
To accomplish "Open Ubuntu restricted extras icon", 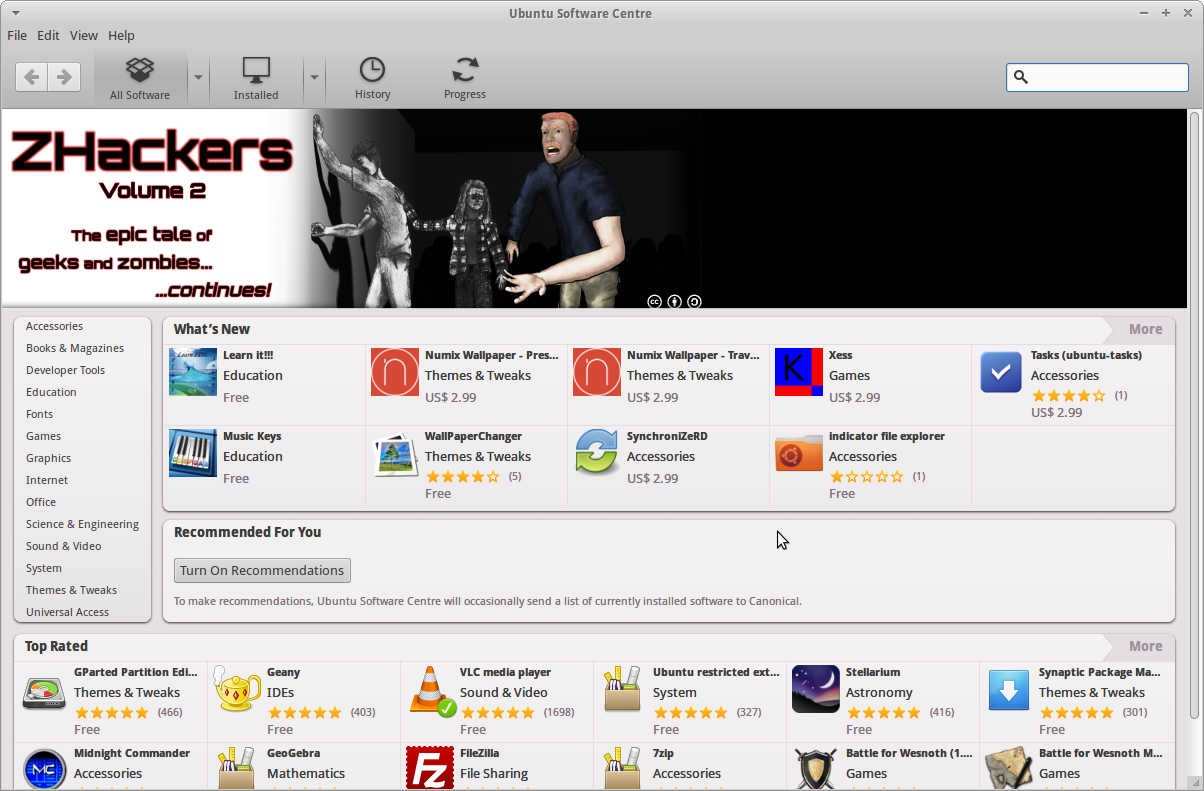I will [x=623, y=689].
